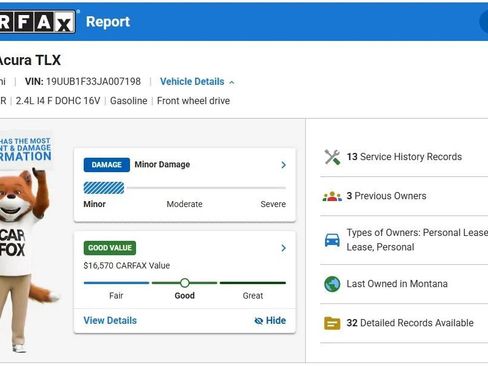Click the Moderate damage scale label
The image size is (488, 366).
click(x=185, y=204)
